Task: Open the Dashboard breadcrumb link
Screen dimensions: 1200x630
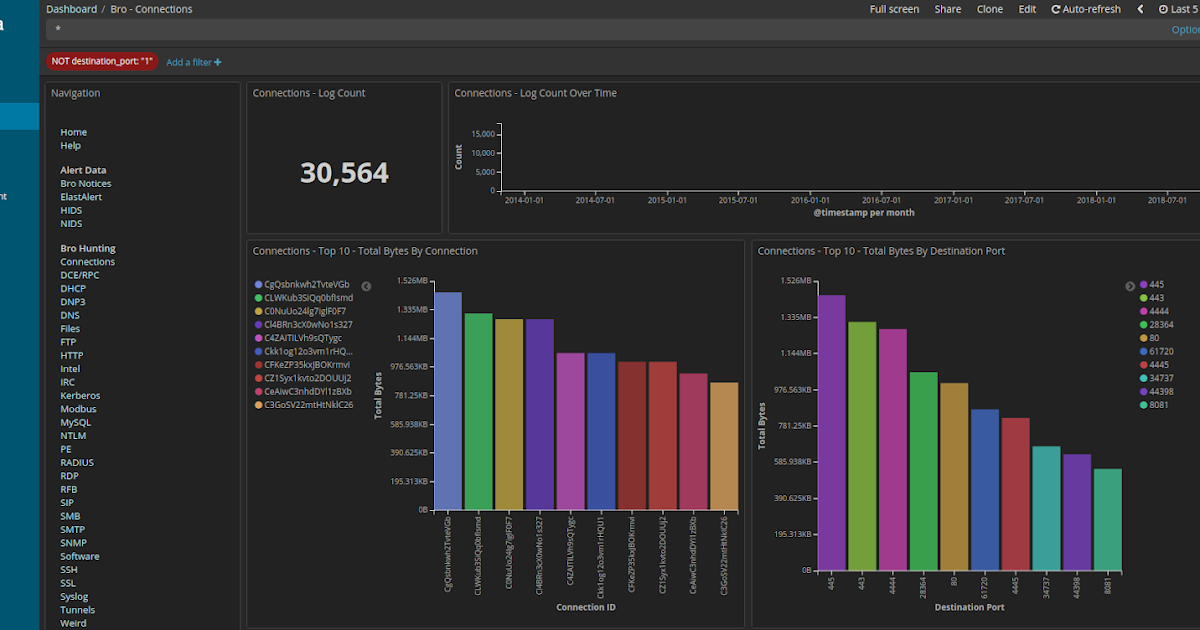Action: [x=71, y=9]
